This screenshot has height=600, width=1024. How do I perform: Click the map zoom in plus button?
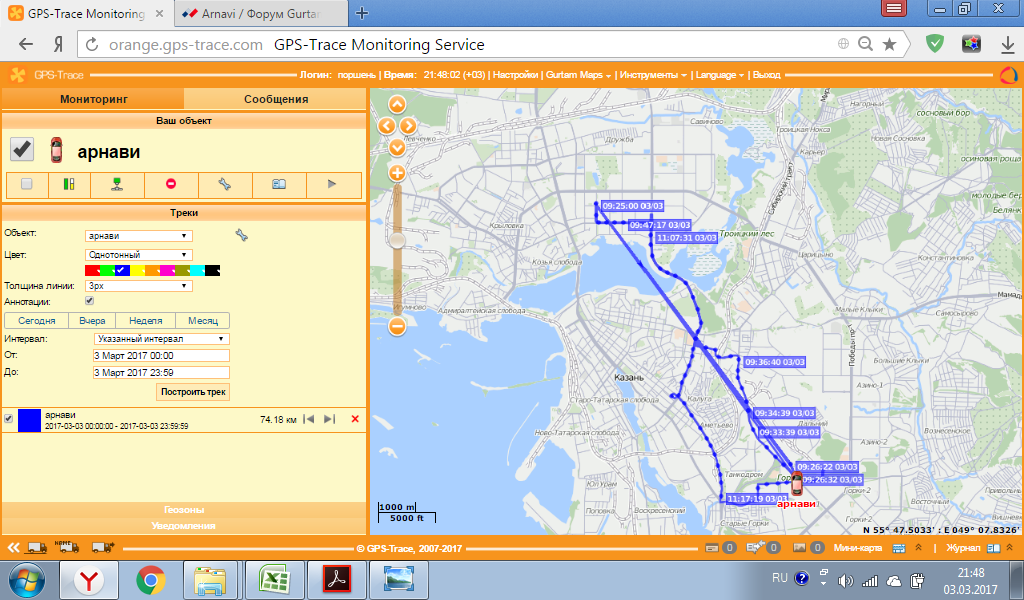[x=397, y=173]
